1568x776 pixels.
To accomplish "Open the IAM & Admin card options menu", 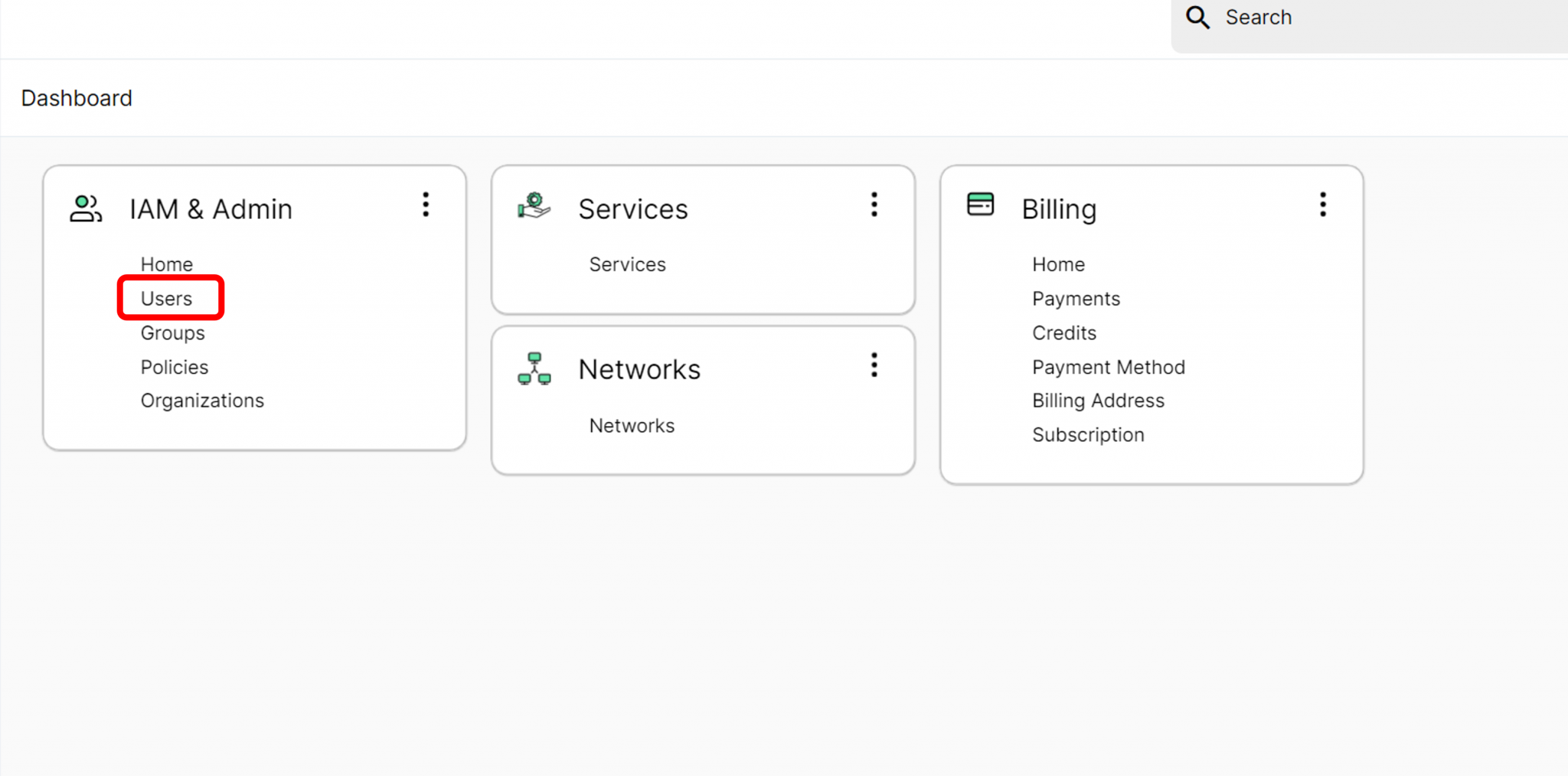I will point(426,205).
